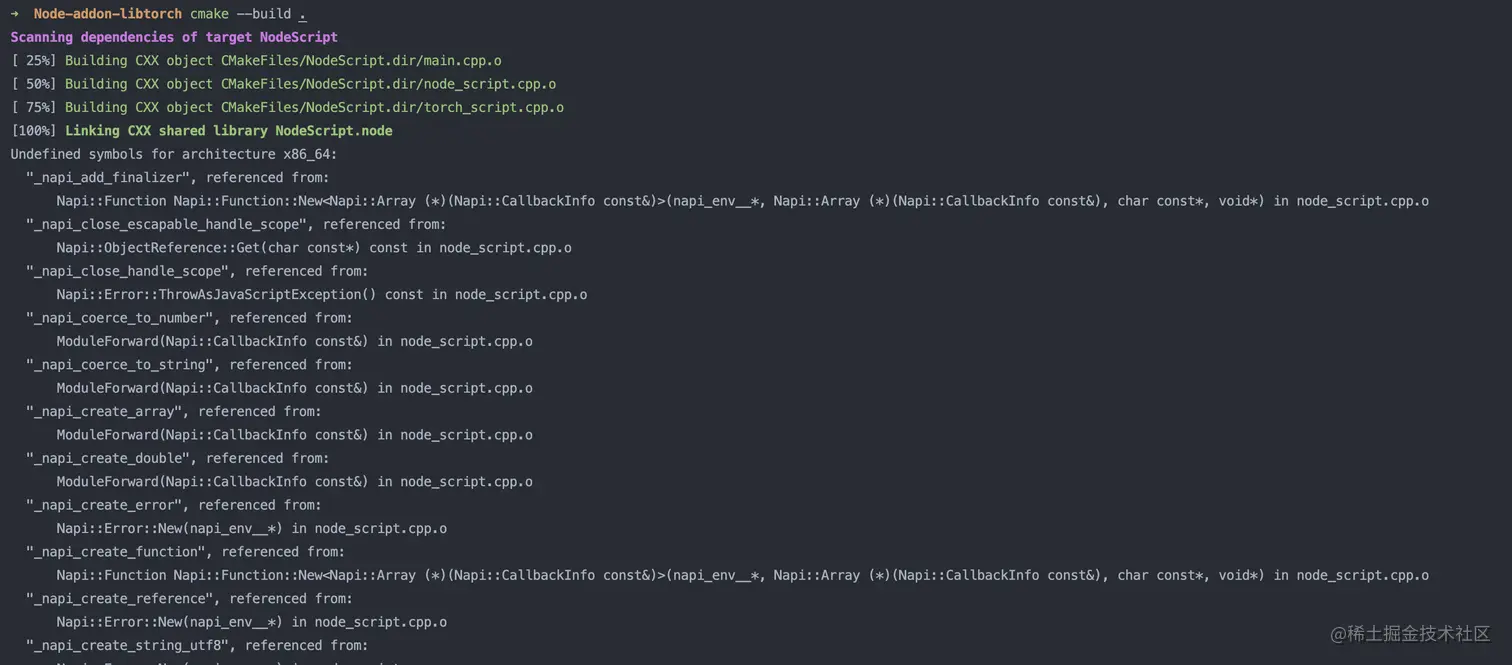Click the torch_script.cpp.o object path
The image size is (1512, 665).
coord(392,107)
